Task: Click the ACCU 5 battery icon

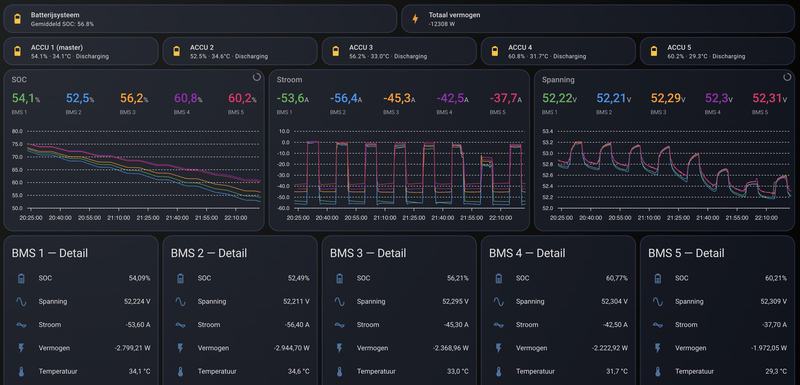Action: (654, 52)
